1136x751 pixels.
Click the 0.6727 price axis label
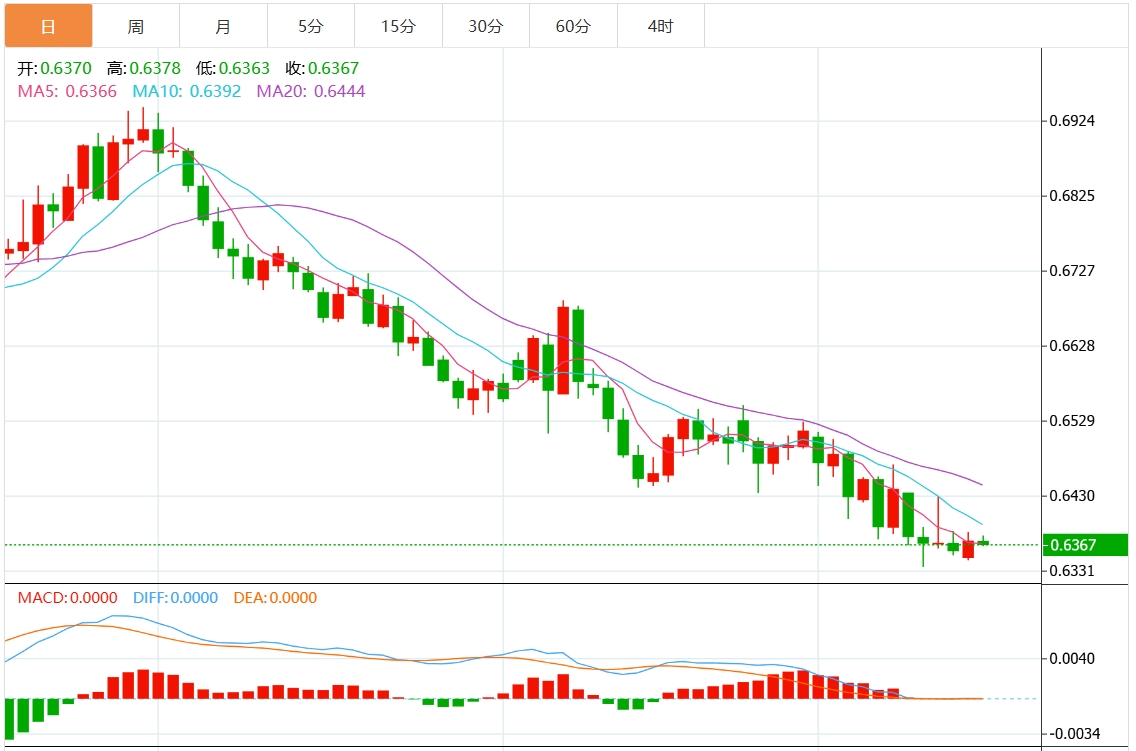tap(1072, 271)
